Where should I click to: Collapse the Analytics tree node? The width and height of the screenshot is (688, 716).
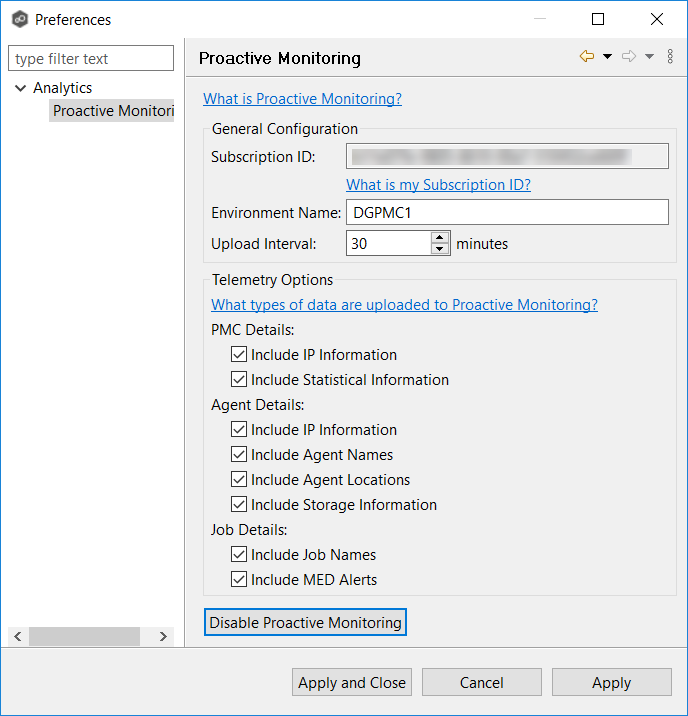pos(21,88)
